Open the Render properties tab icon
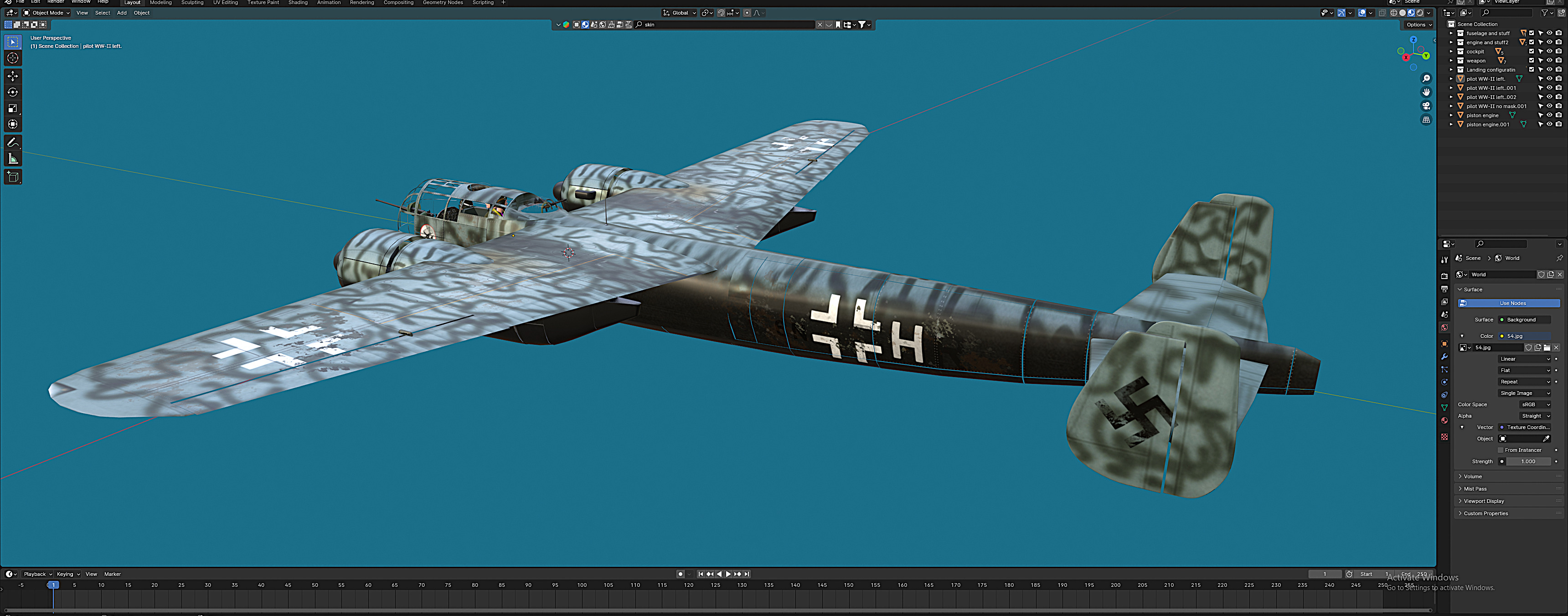 click(x=1444, y=276)
